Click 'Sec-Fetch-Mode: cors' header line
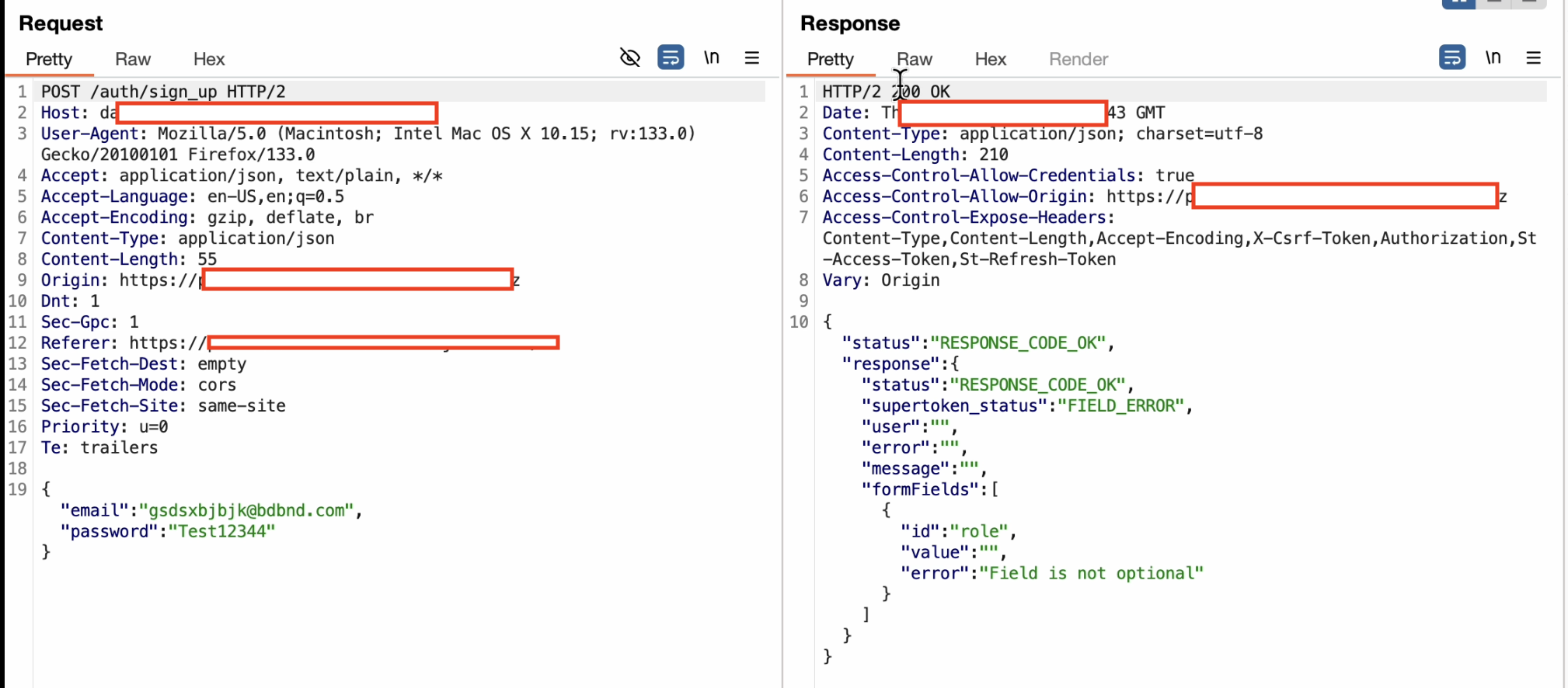 coord(138,385)
